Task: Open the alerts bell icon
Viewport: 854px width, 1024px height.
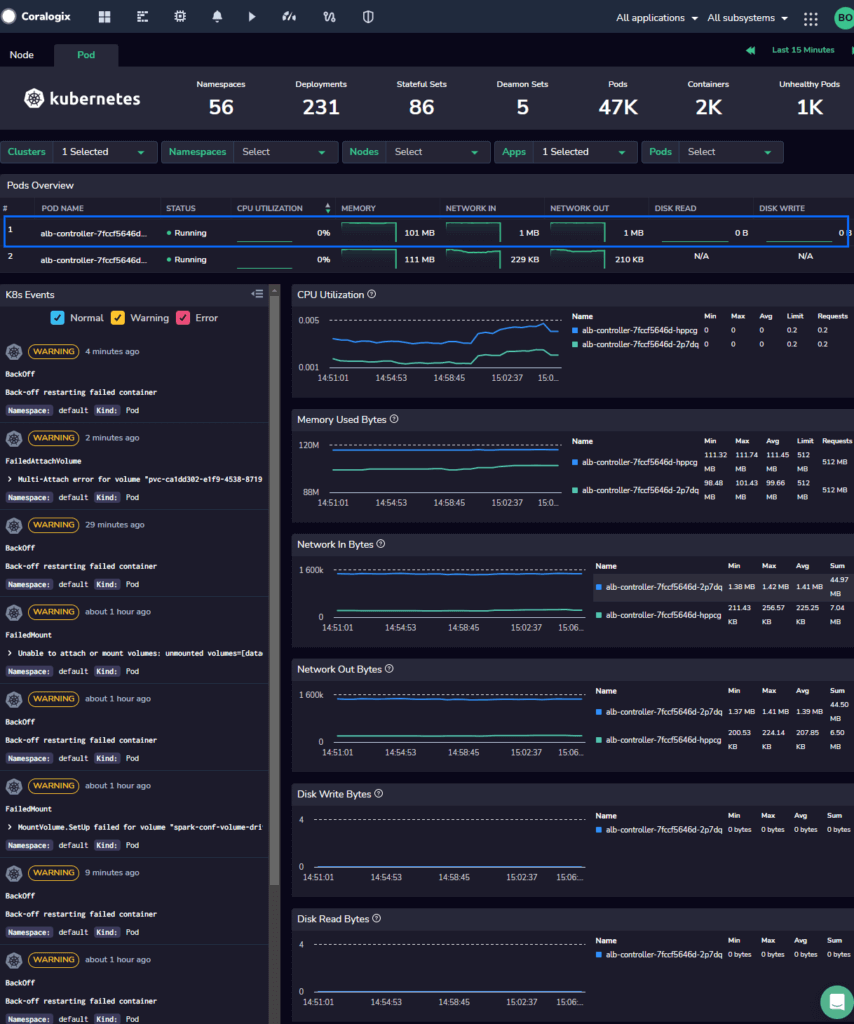Action: pyautogui.click(x=217, y=17)
